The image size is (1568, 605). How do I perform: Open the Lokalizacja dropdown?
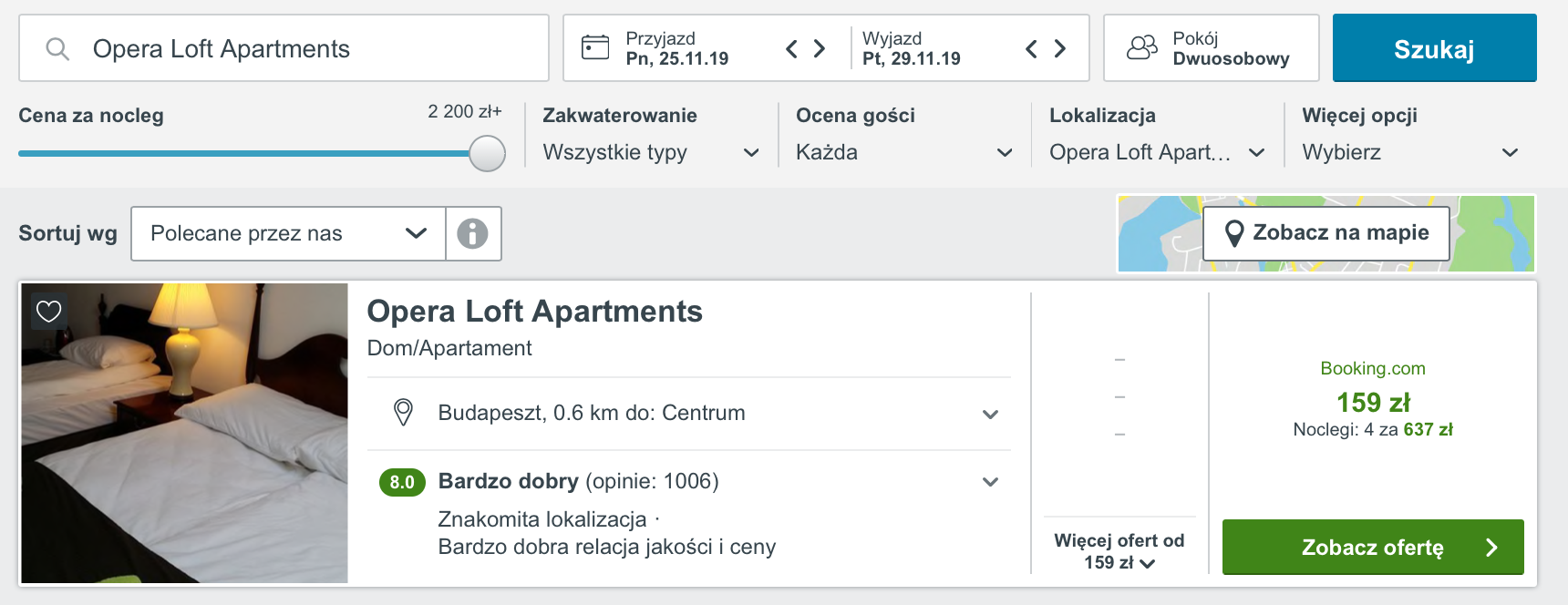click(1157, 152)
